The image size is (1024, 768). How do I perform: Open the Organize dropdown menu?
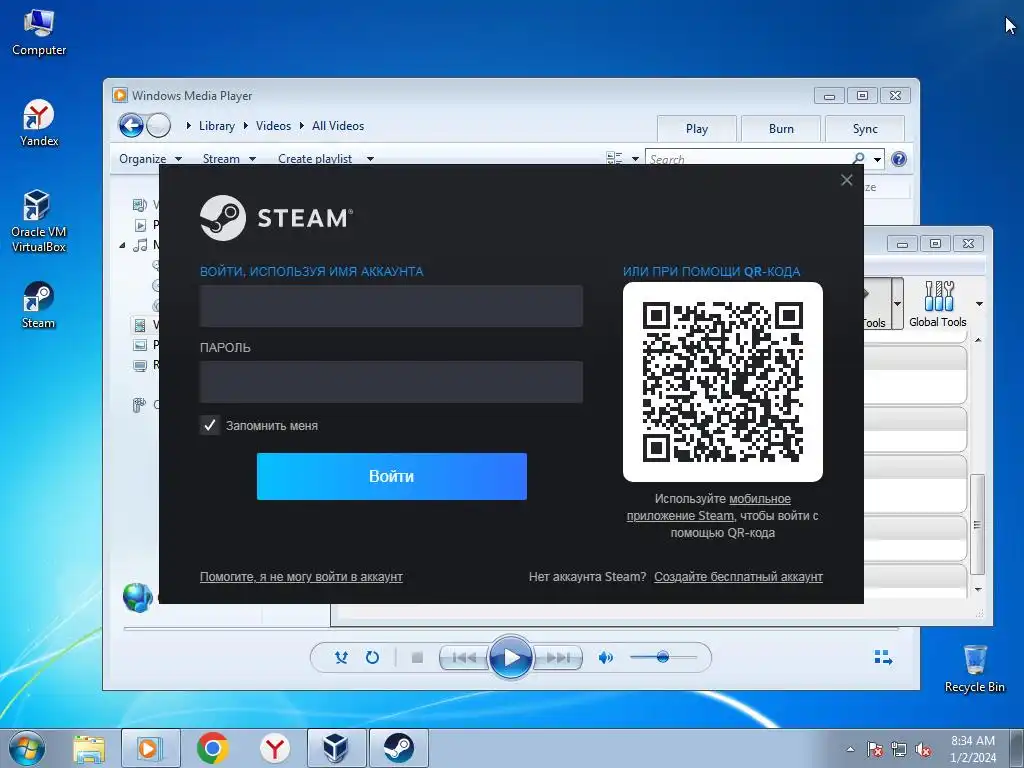click(x=150, y=159)
